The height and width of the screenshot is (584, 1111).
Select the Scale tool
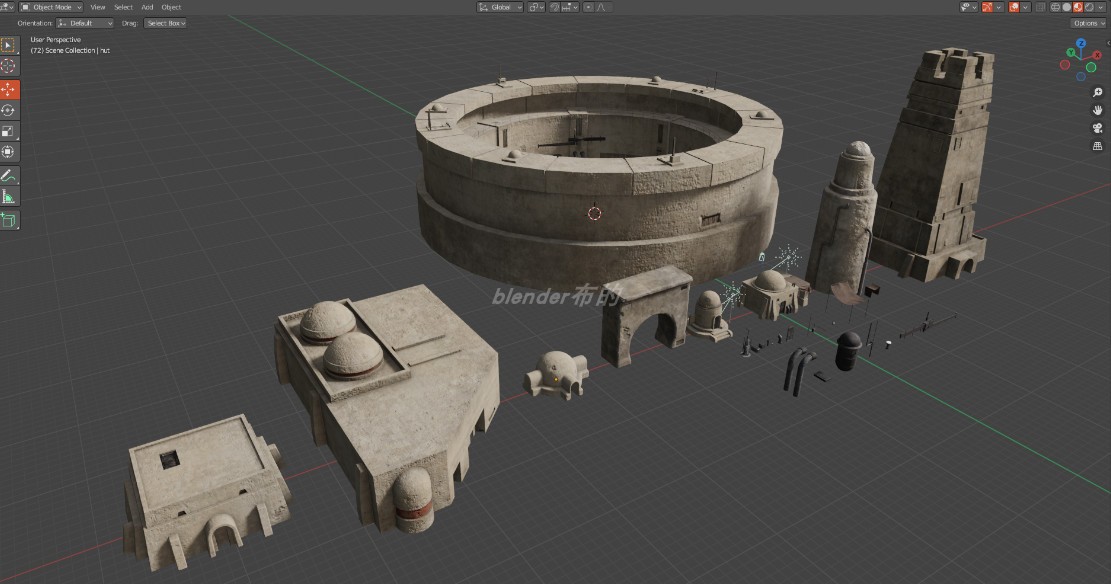(x=9, y=130)
